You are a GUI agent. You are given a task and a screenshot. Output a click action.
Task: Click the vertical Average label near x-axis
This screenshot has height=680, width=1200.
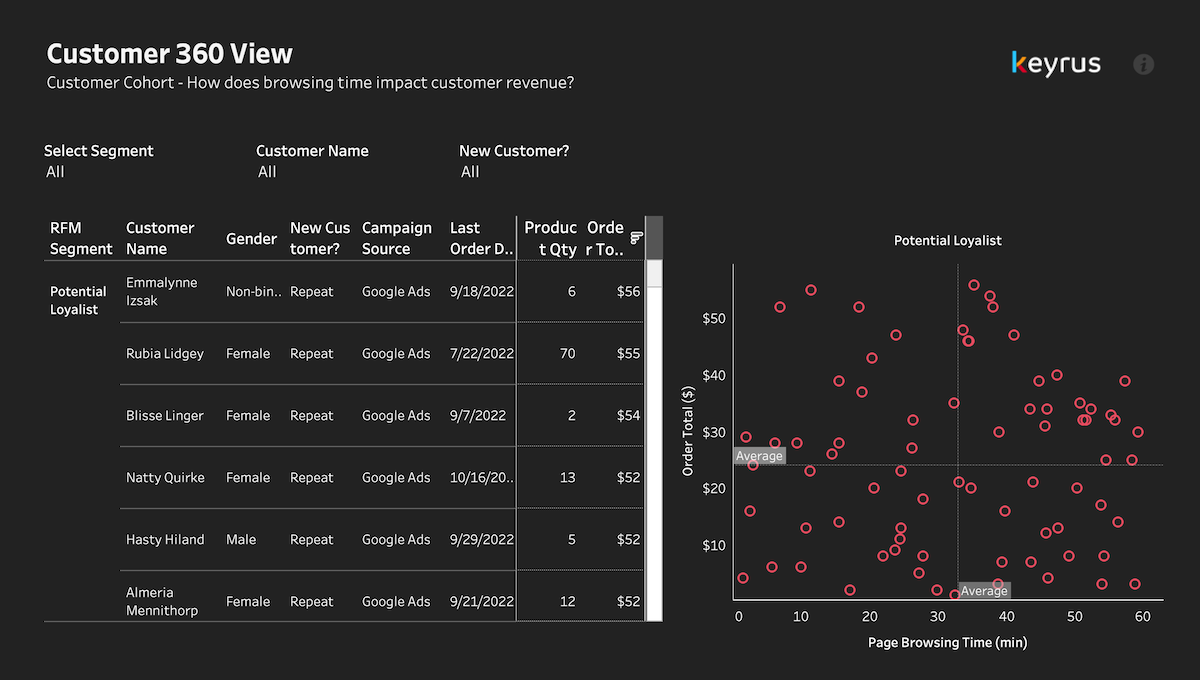click(x=984, y=591)
